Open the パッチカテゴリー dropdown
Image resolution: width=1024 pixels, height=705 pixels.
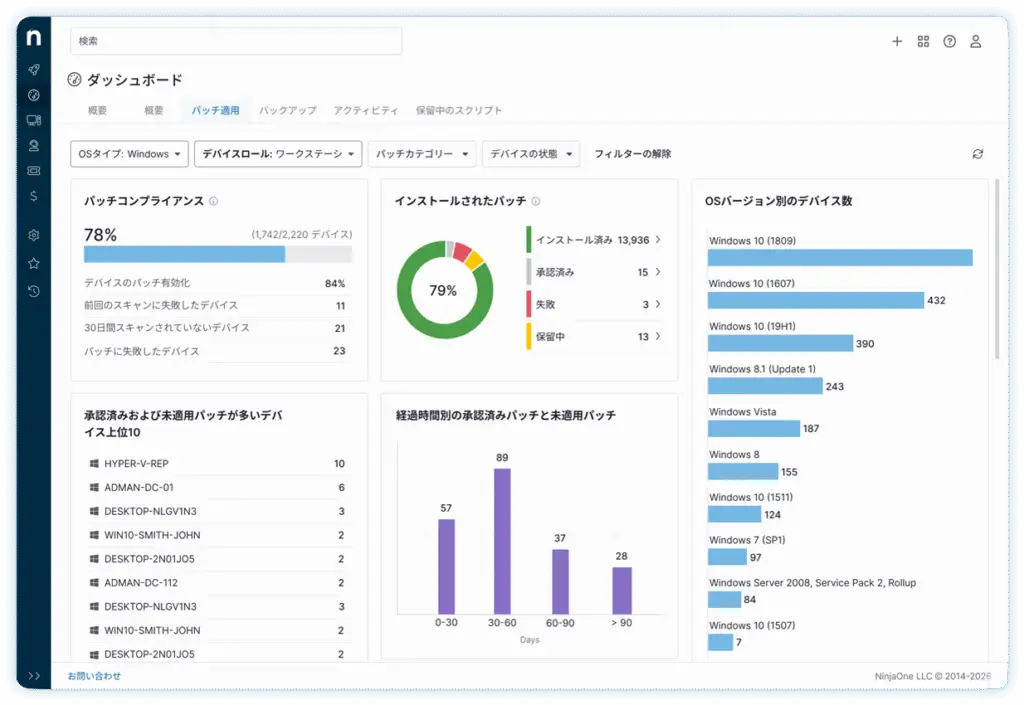coord(422,154)
